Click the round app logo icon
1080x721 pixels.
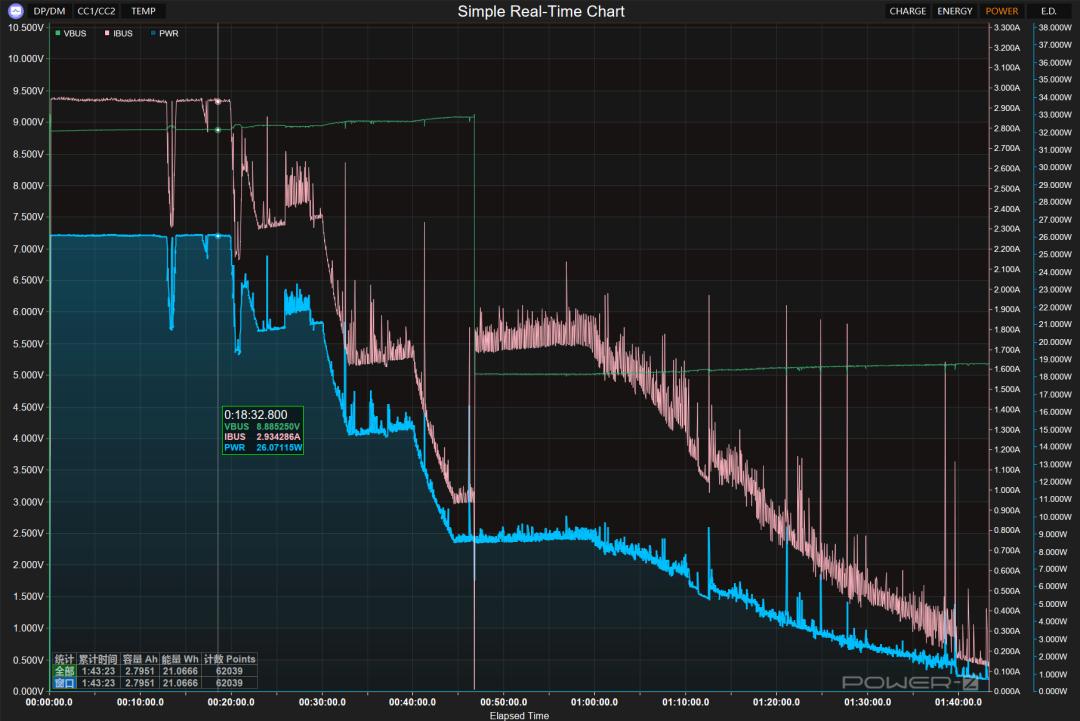click(x=15, y=12)
